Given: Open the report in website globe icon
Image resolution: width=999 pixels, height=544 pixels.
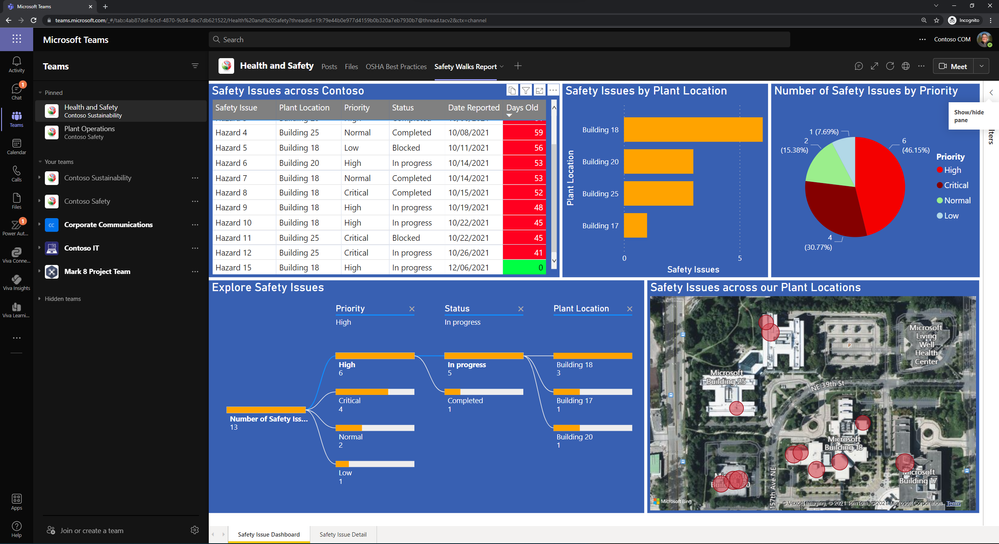Looking at the screenshot, I should coord(905,66).
